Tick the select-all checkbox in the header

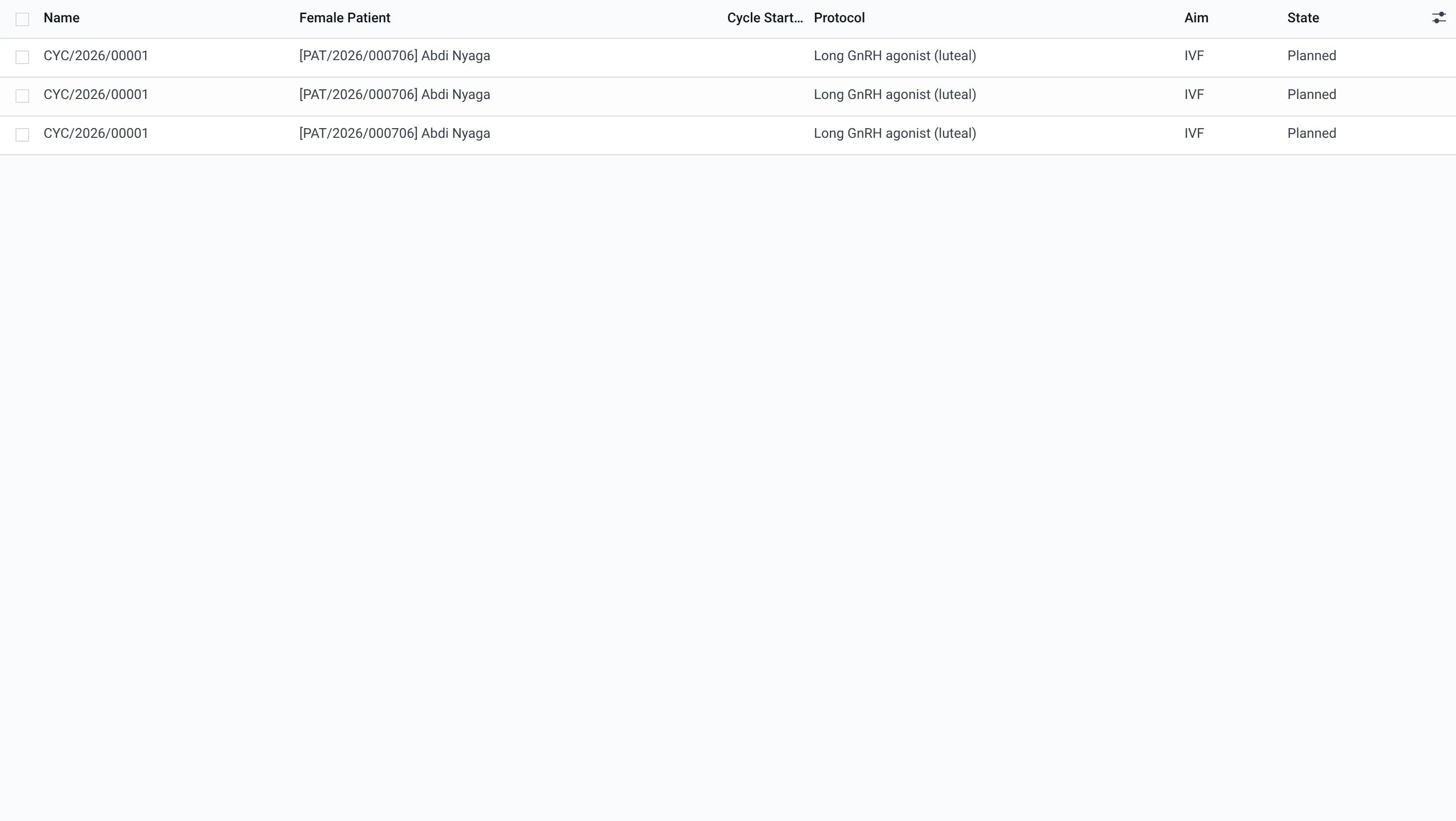pos(22,19)
